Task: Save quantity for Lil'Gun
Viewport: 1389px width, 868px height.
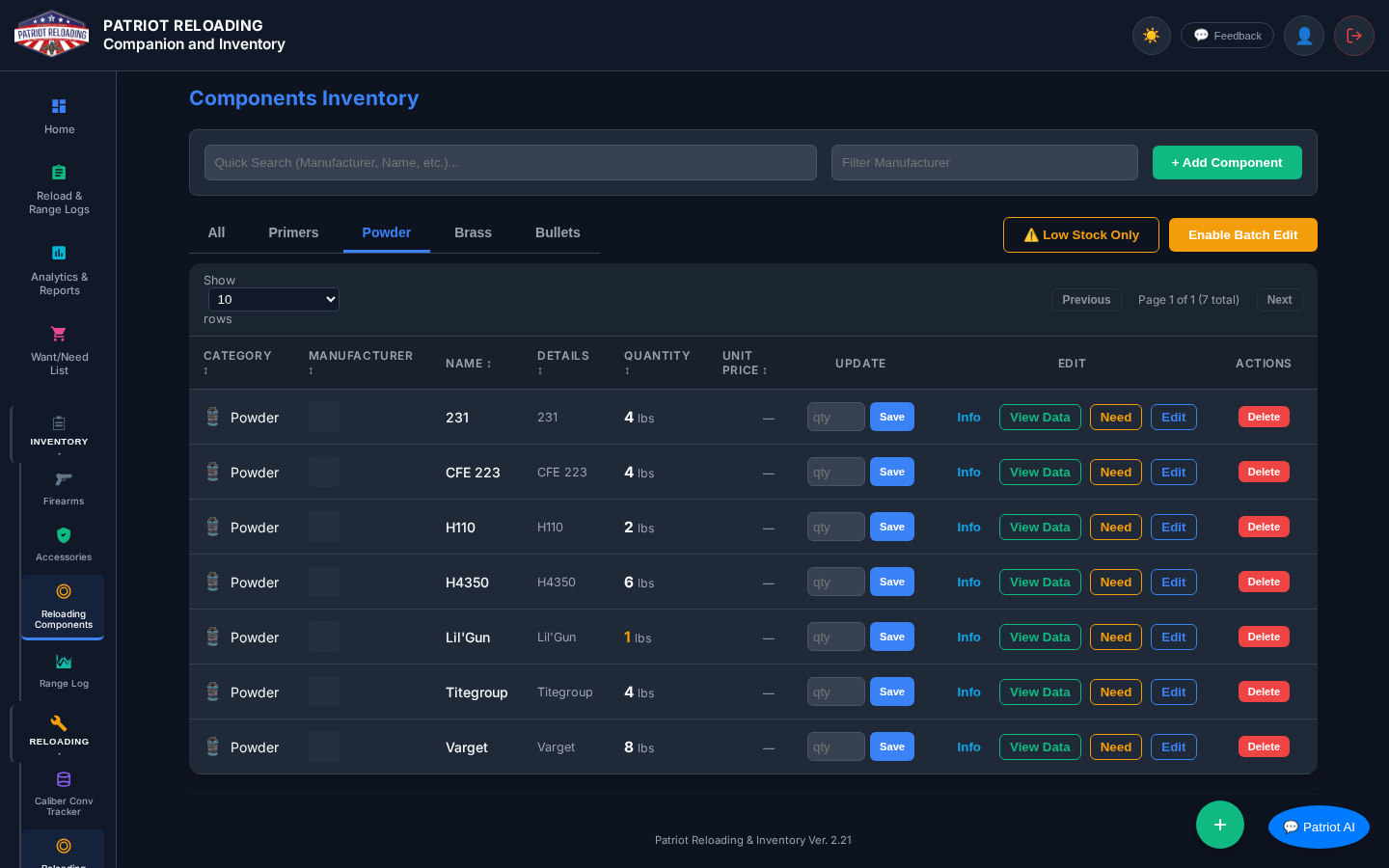Action: [x=892, y=637]
